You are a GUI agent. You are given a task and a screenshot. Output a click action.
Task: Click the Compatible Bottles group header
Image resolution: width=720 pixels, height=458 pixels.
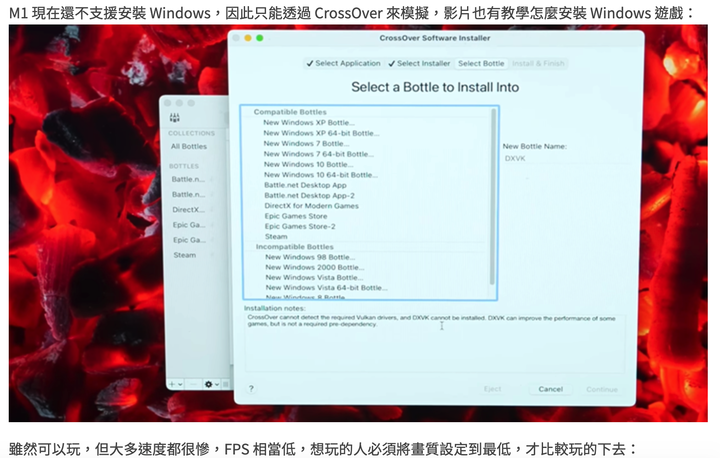tap(290, 112)
